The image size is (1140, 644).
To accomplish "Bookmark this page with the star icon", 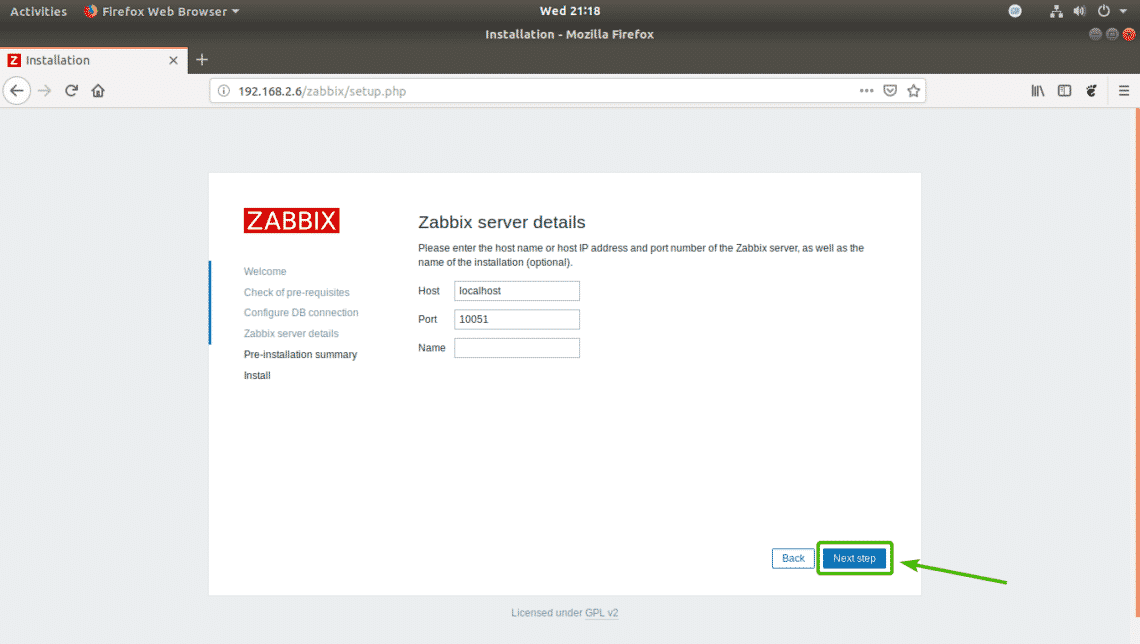I will (914, 91).
